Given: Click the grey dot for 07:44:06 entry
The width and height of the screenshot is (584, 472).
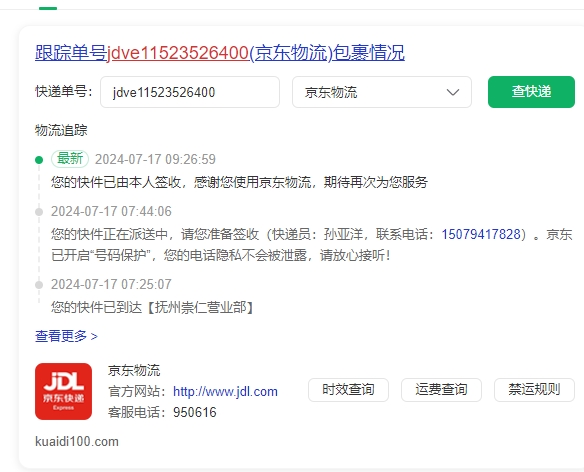Looking at the screenshot, I should (39, 212).
